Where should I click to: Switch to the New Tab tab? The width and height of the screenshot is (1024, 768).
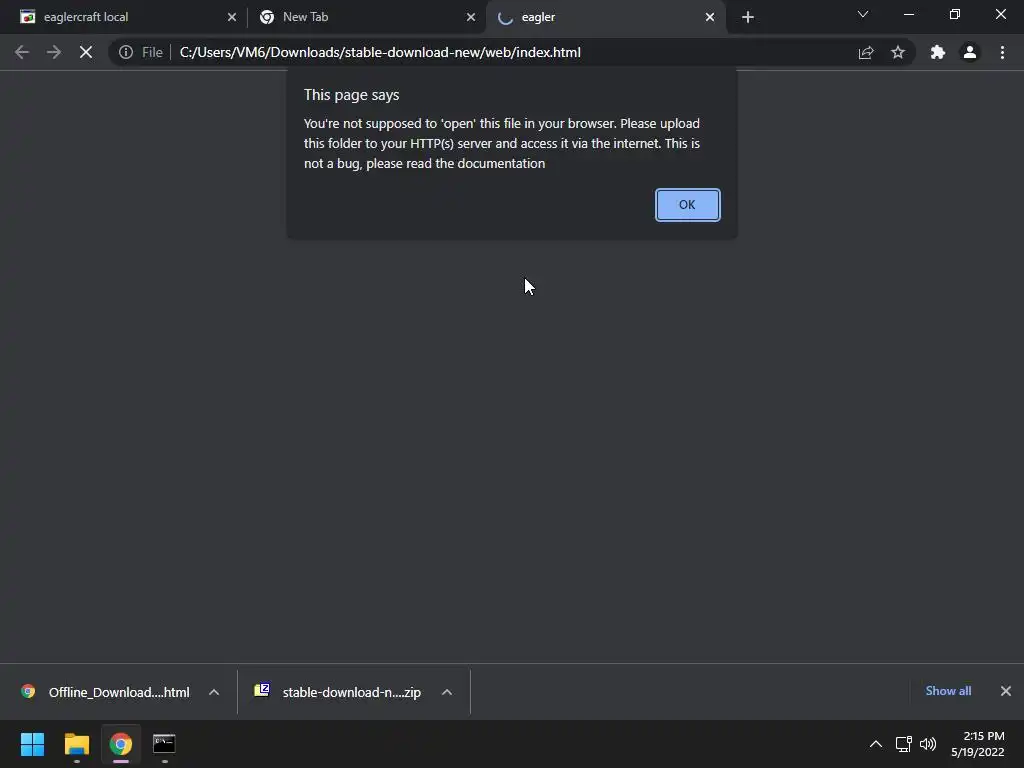pyautogui.click(x=366, y=17)
